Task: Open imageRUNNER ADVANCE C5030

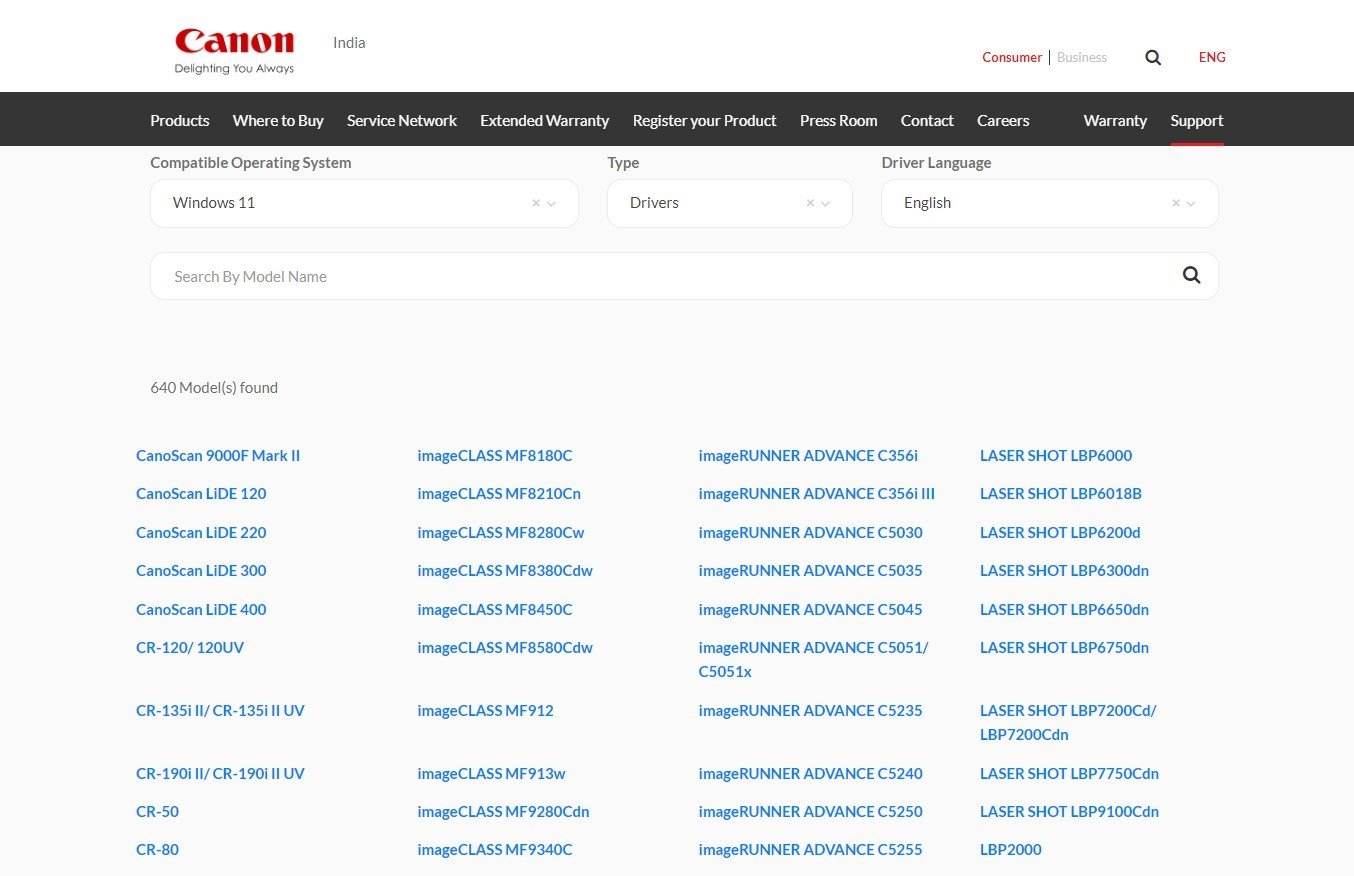Action: (811, 532)
